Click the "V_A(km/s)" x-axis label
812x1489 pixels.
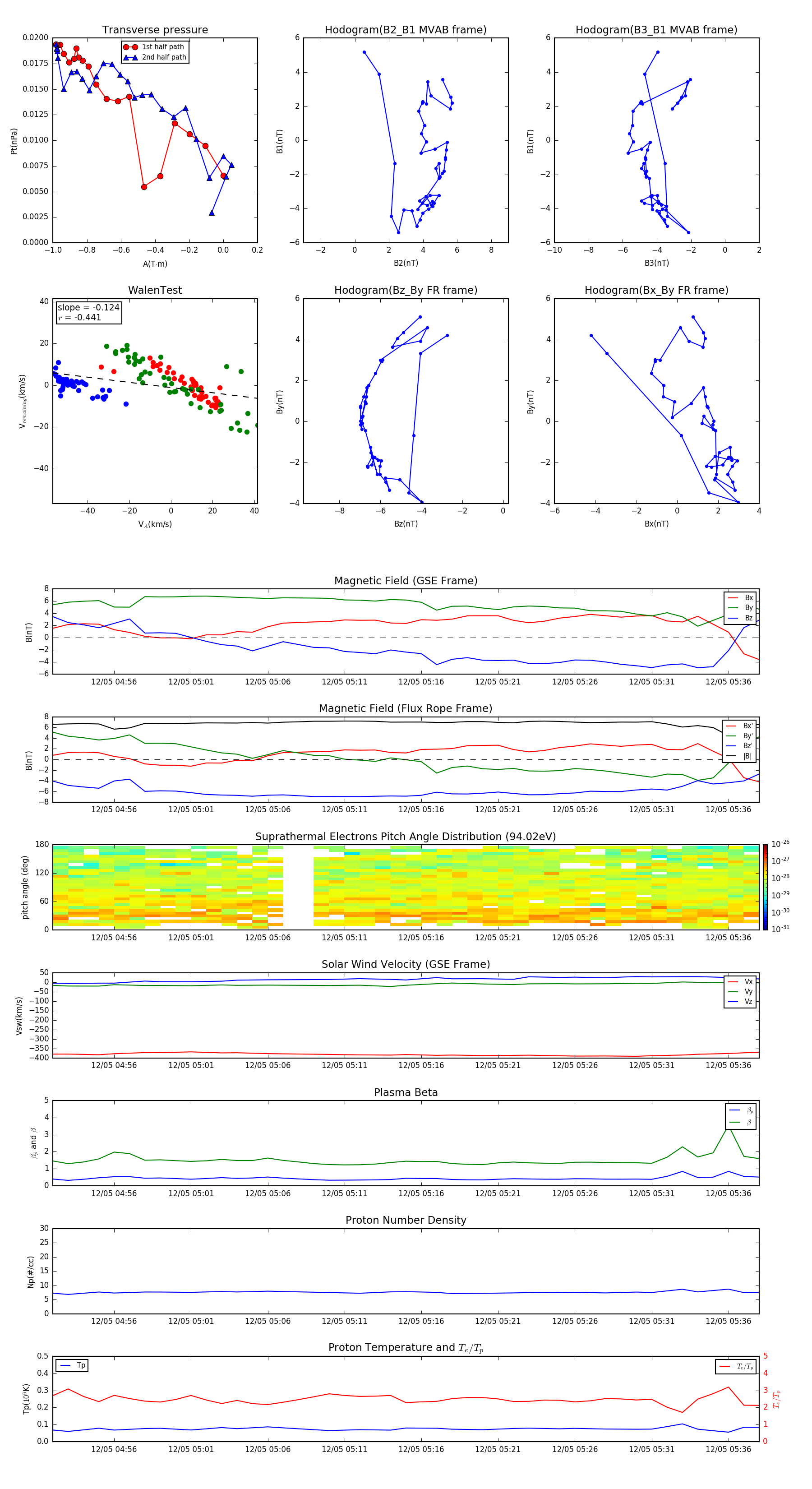click(155, 524)
